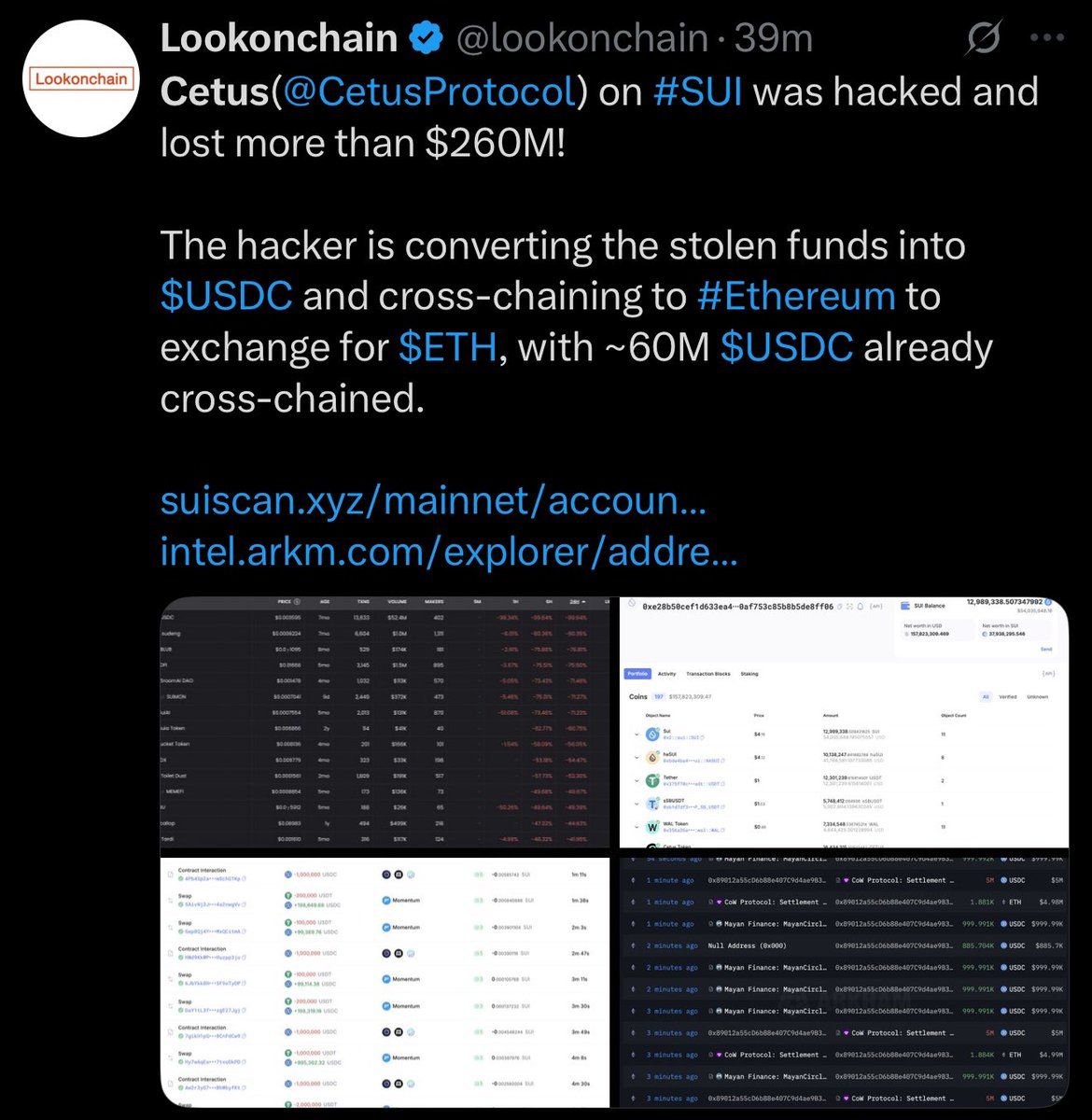Image resolution: width=1092 pixels, height=1120 pixels.
Task: Open the @CetusProtocol mention
Action: tap(428, 91)
